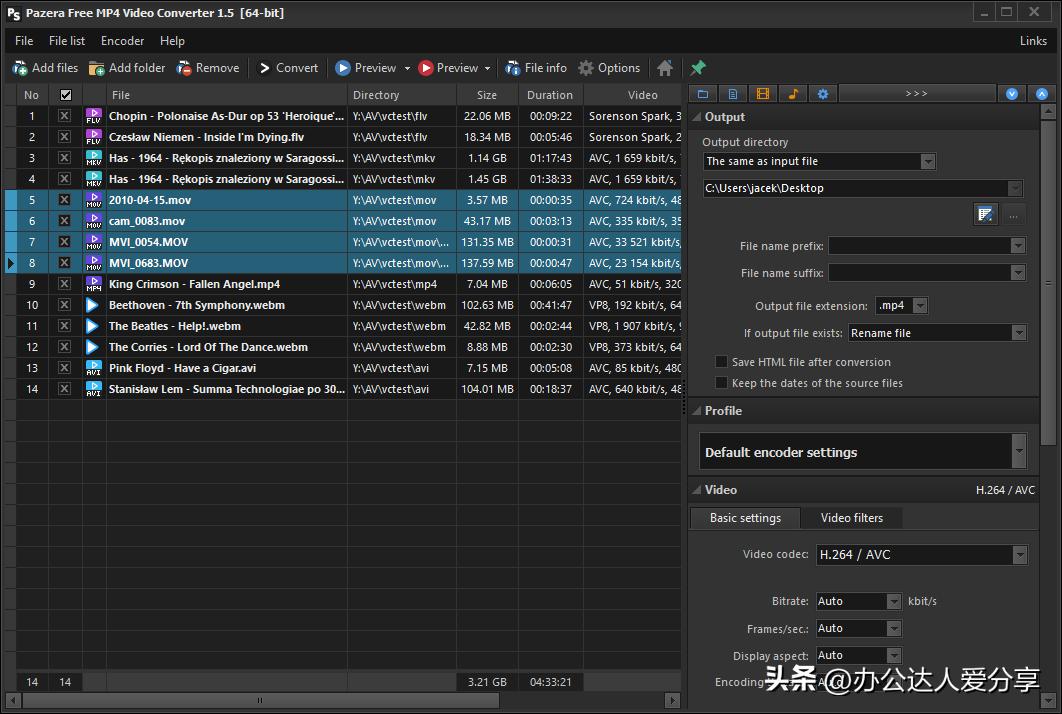Click the edit output directory icon
This screenshot has height=714, width=1062.
pos(986,215)
